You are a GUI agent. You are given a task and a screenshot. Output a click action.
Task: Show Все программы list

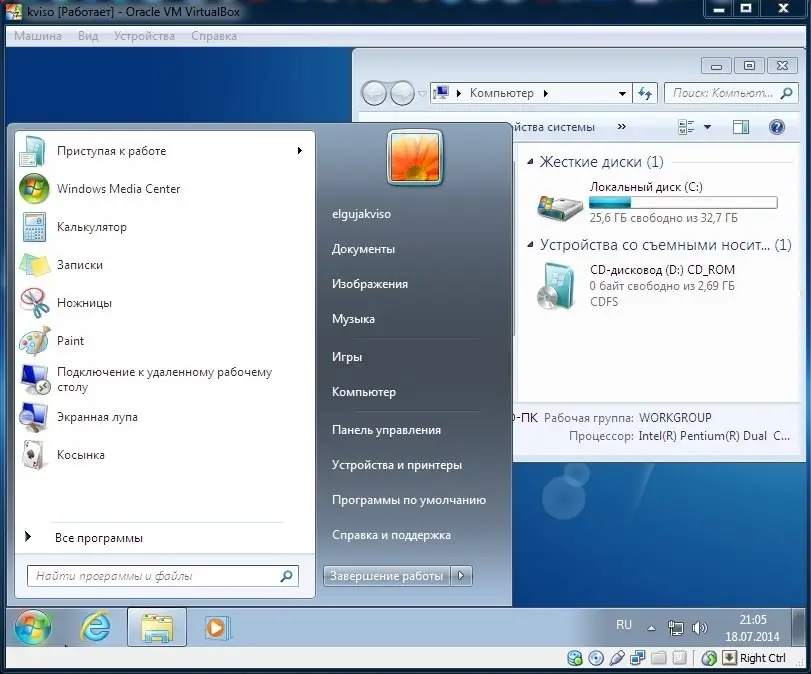[98, 538]
